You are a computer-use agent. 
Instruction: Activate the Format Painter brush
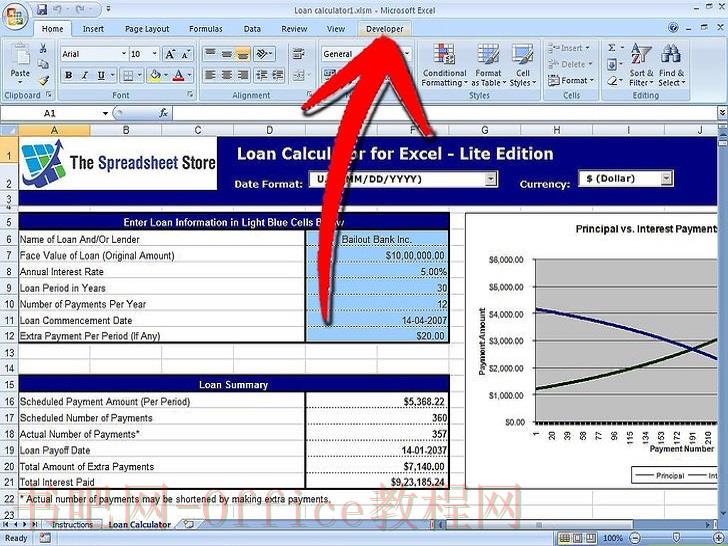[x=43, y=81]
